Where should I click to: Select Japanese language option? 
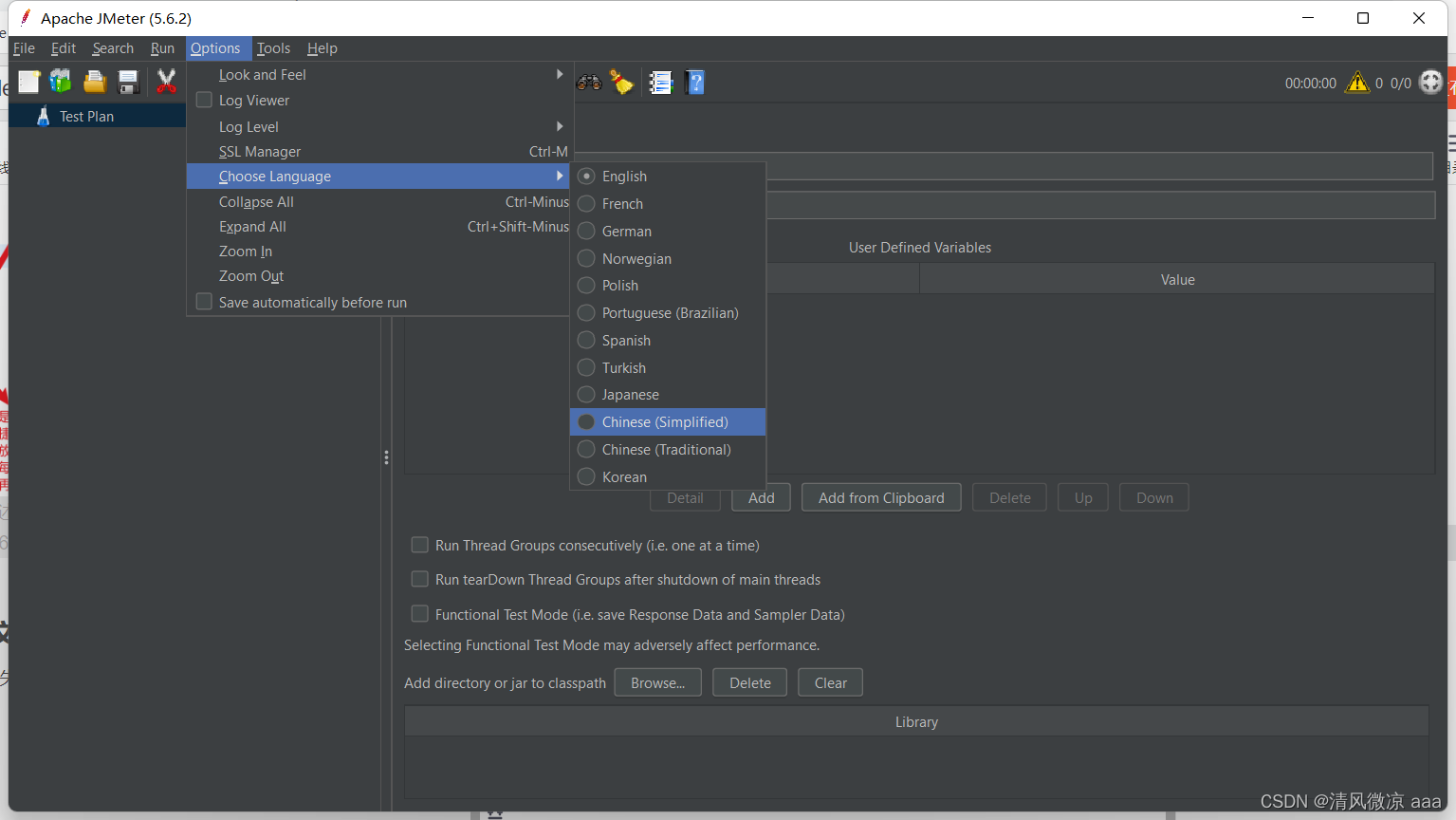668,395
